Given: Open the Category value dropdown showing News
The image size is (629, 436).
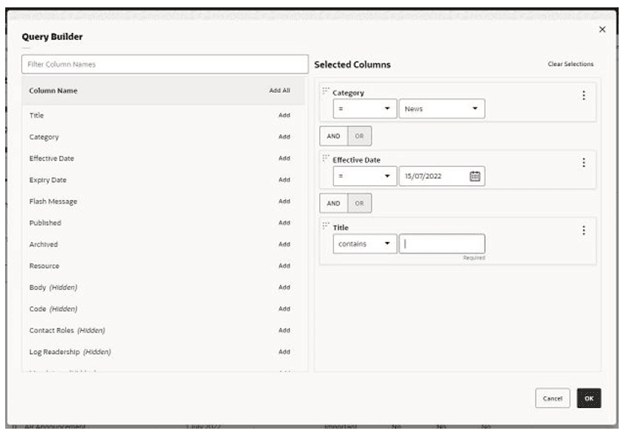Looking at the screenshot, I should click(442, 109).
